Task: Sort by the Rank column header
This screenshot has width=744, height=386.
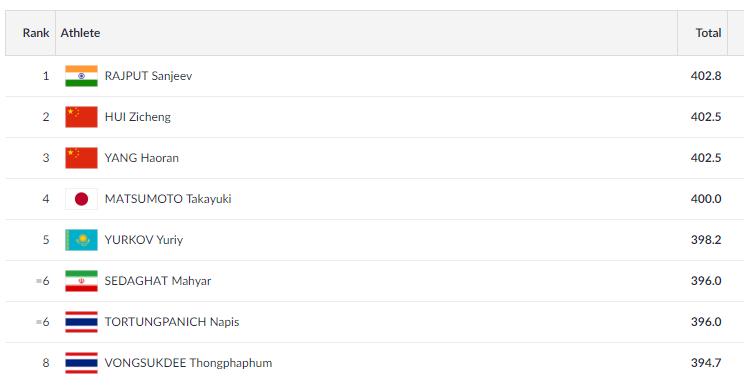Action: coord(36,33)
